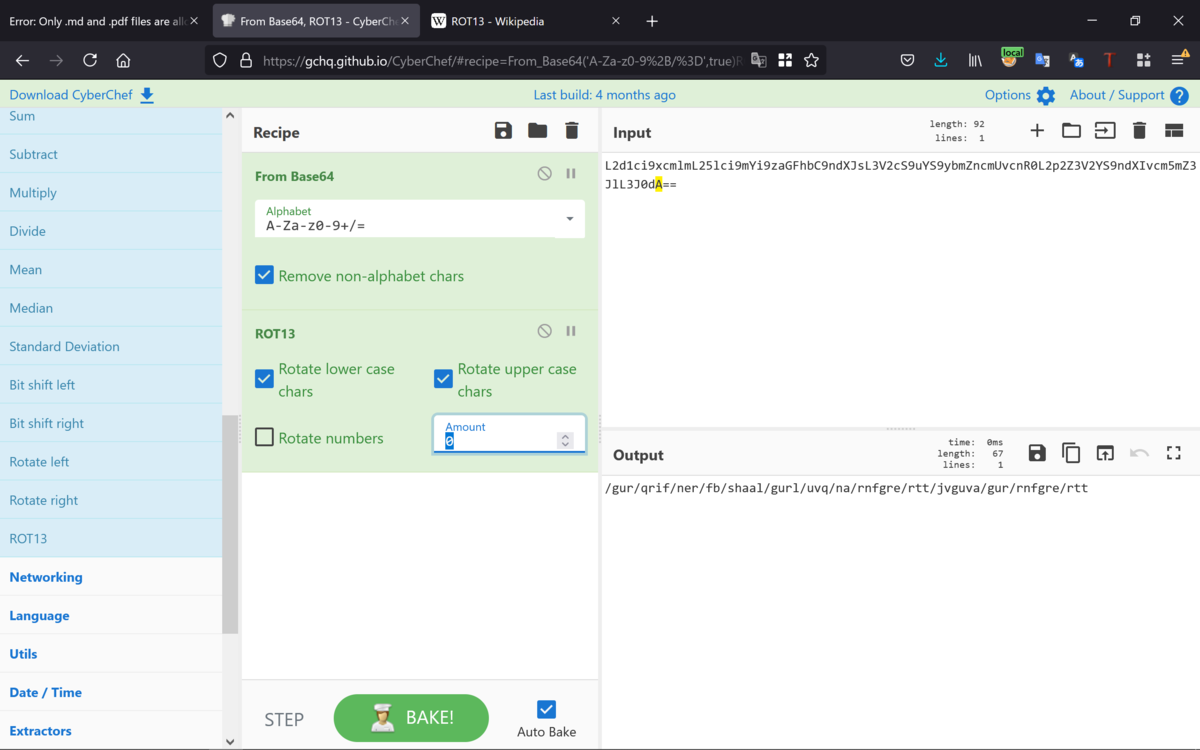Toggle Auto Bake checkbox
This screenshot has height=750, width=1200.
coord(546,709)
